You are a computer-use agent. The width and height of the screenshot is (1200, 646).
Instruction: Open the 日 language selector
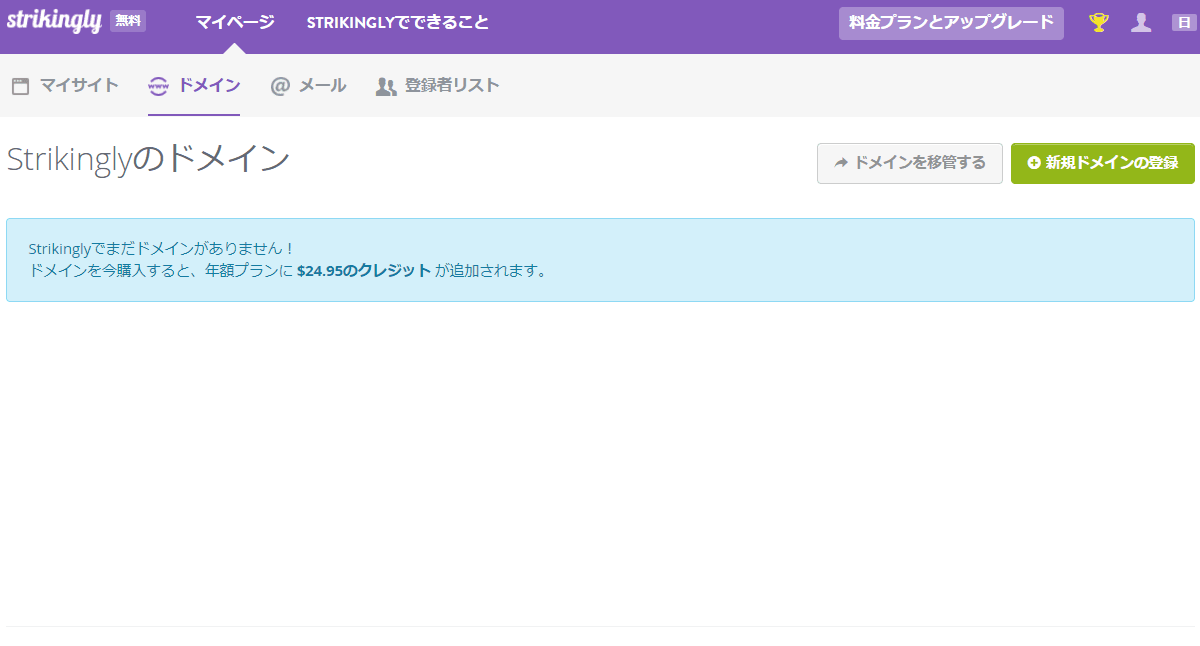coord(1185,21)
